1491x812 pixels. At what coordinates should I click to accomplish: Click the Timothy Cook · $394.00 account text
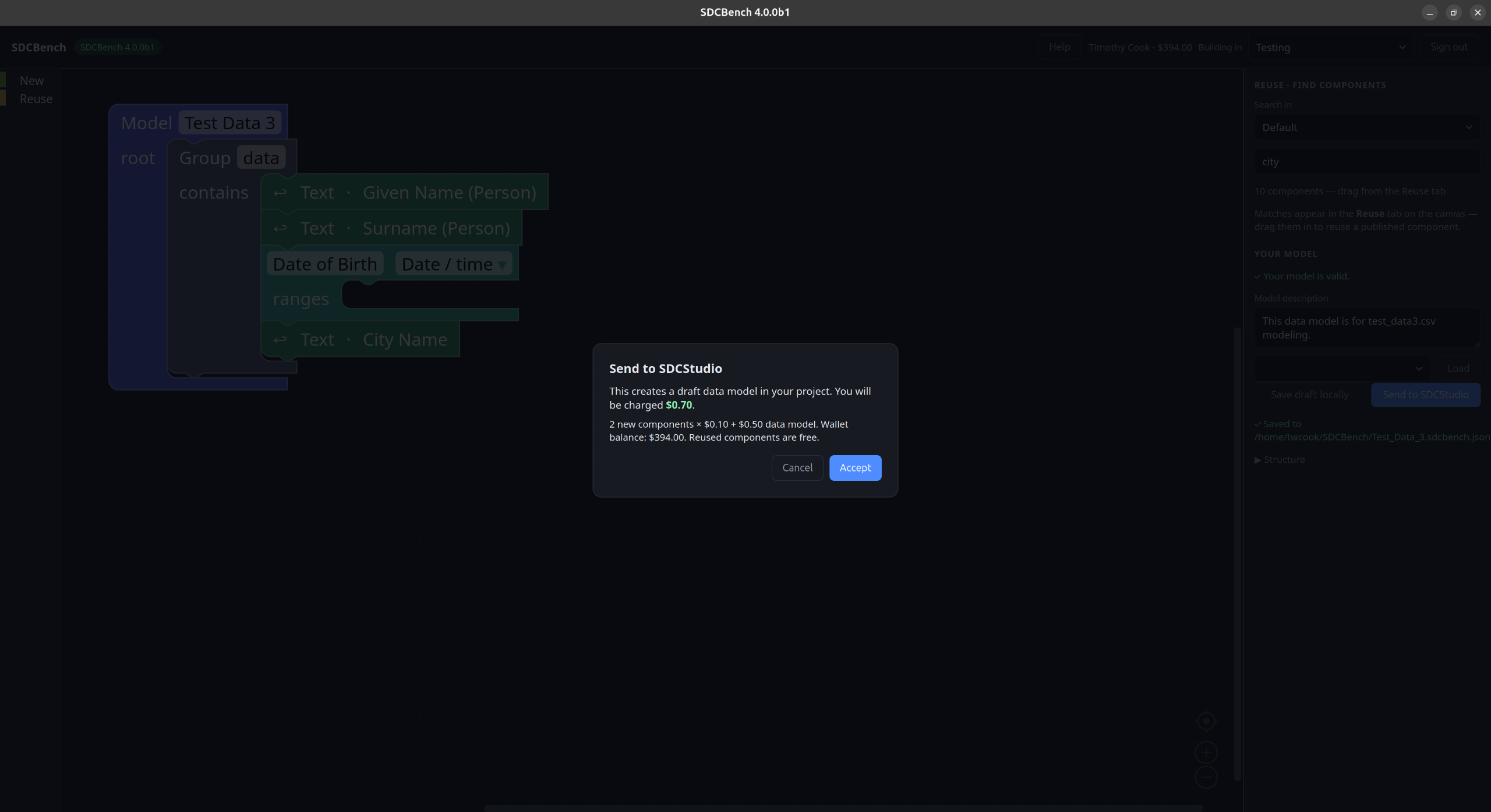pos(1140,47)
